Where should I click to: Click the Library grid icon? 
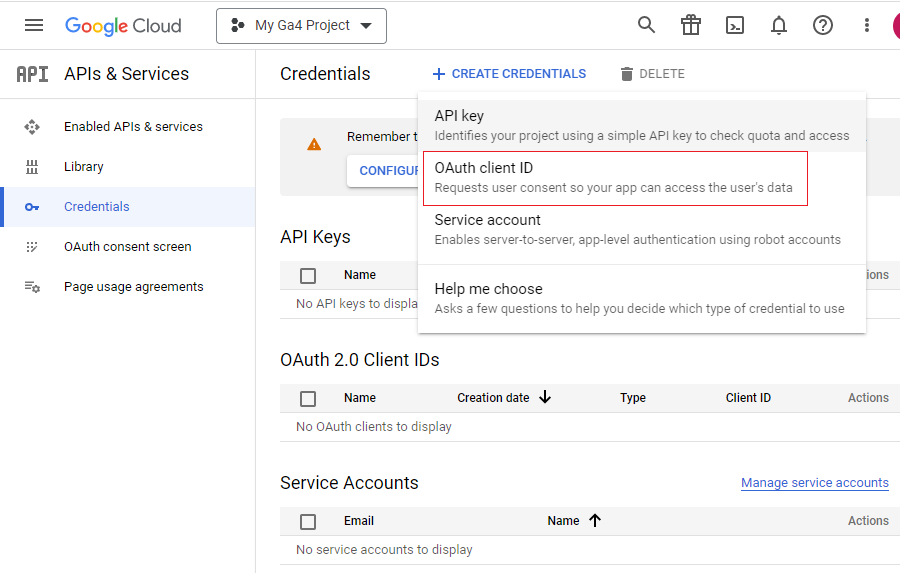coord(32,167)
